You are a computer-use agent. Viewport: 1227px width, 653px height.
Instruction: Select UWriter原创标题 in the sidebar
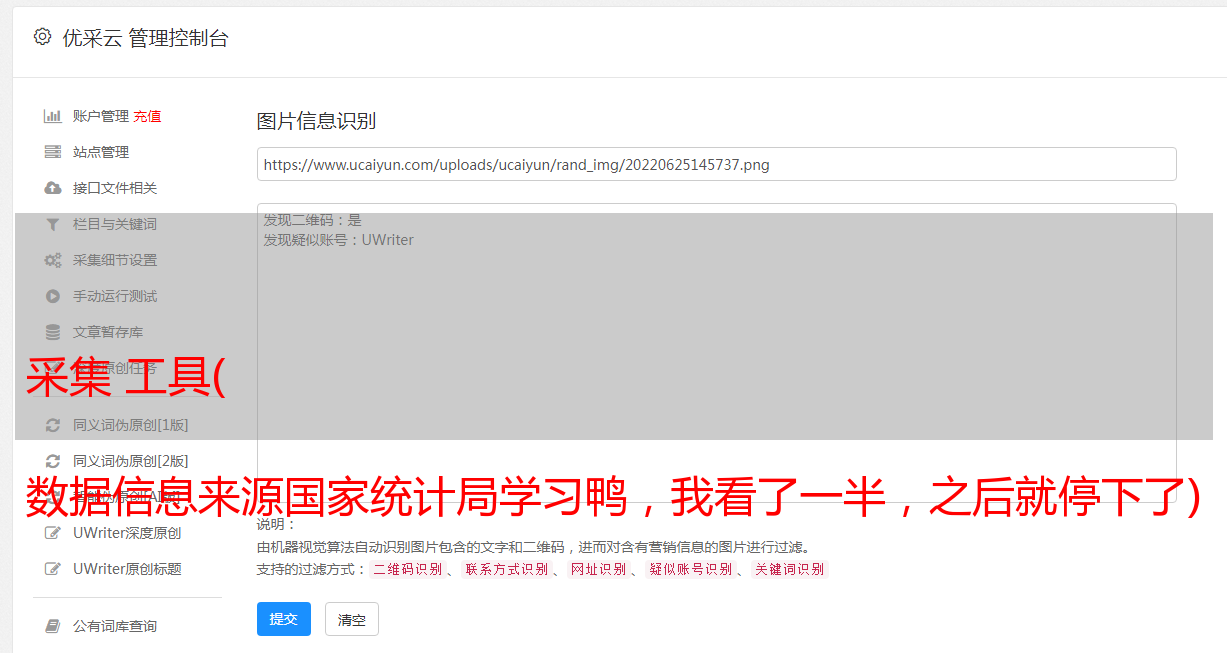pyautogui.click(x=127, y=569)
